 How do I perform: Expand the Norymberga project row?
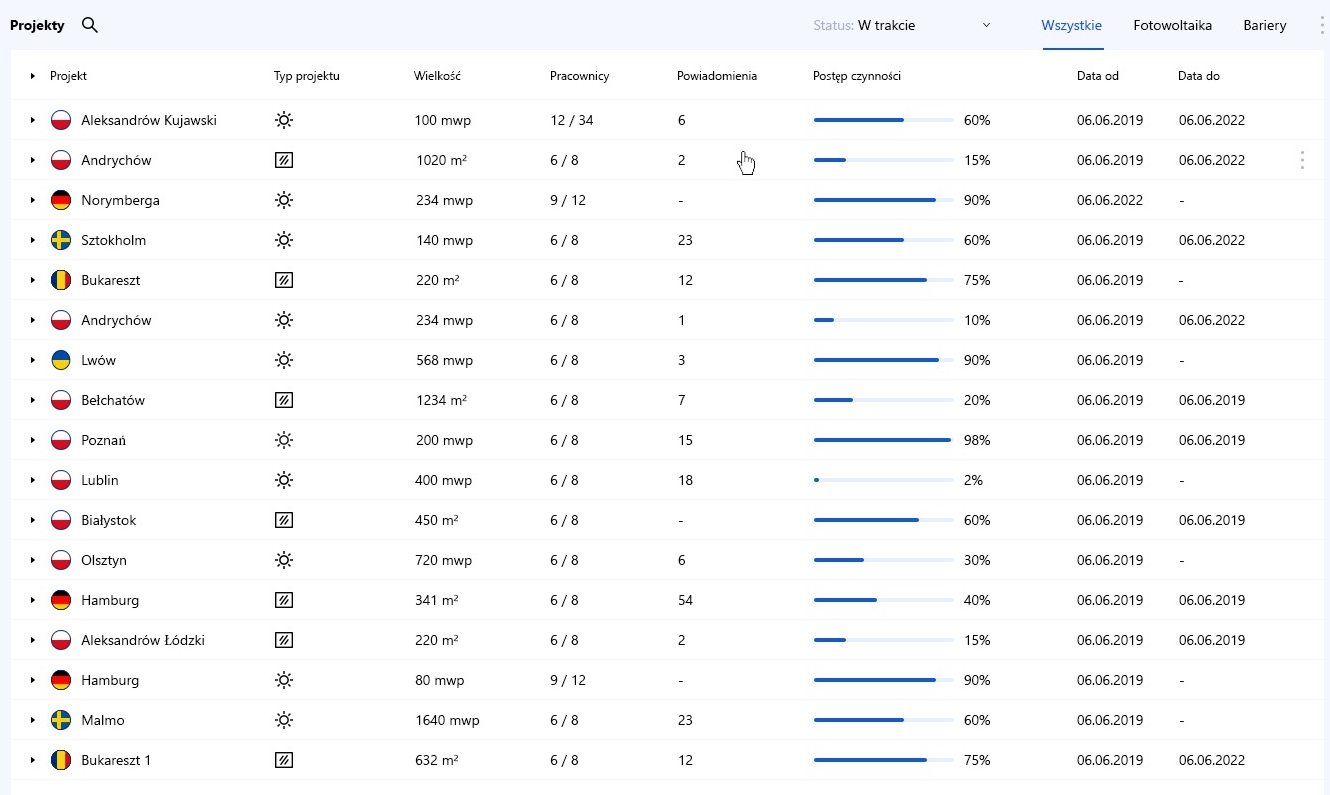point(32,200)
